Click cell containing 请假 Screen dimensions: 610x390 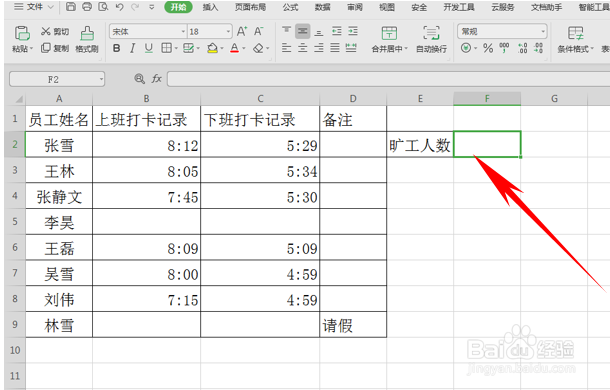353,325
